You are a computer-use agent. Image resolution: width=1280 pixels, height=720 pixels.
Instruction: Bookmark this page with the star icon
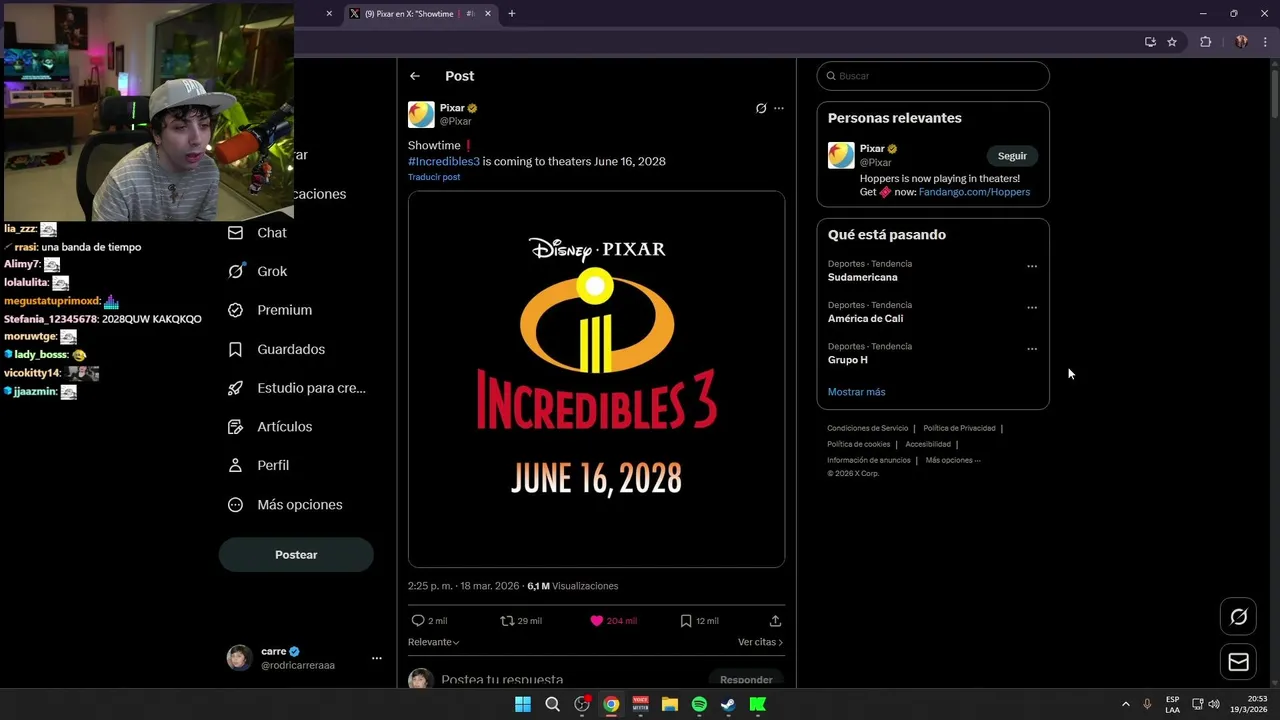[x=1172, y=42]
